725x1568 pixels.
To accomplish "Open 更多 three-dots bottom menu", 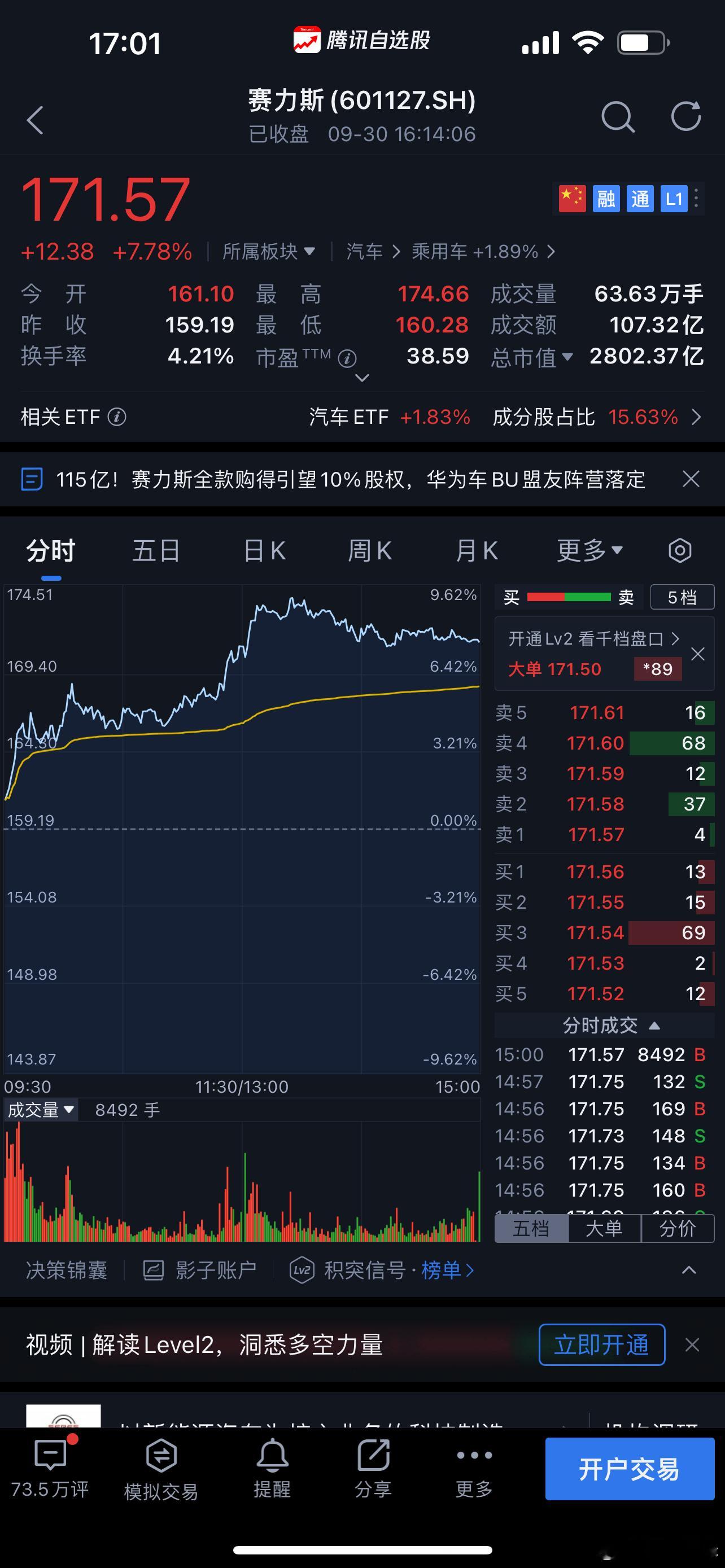I will [474, 1469].
